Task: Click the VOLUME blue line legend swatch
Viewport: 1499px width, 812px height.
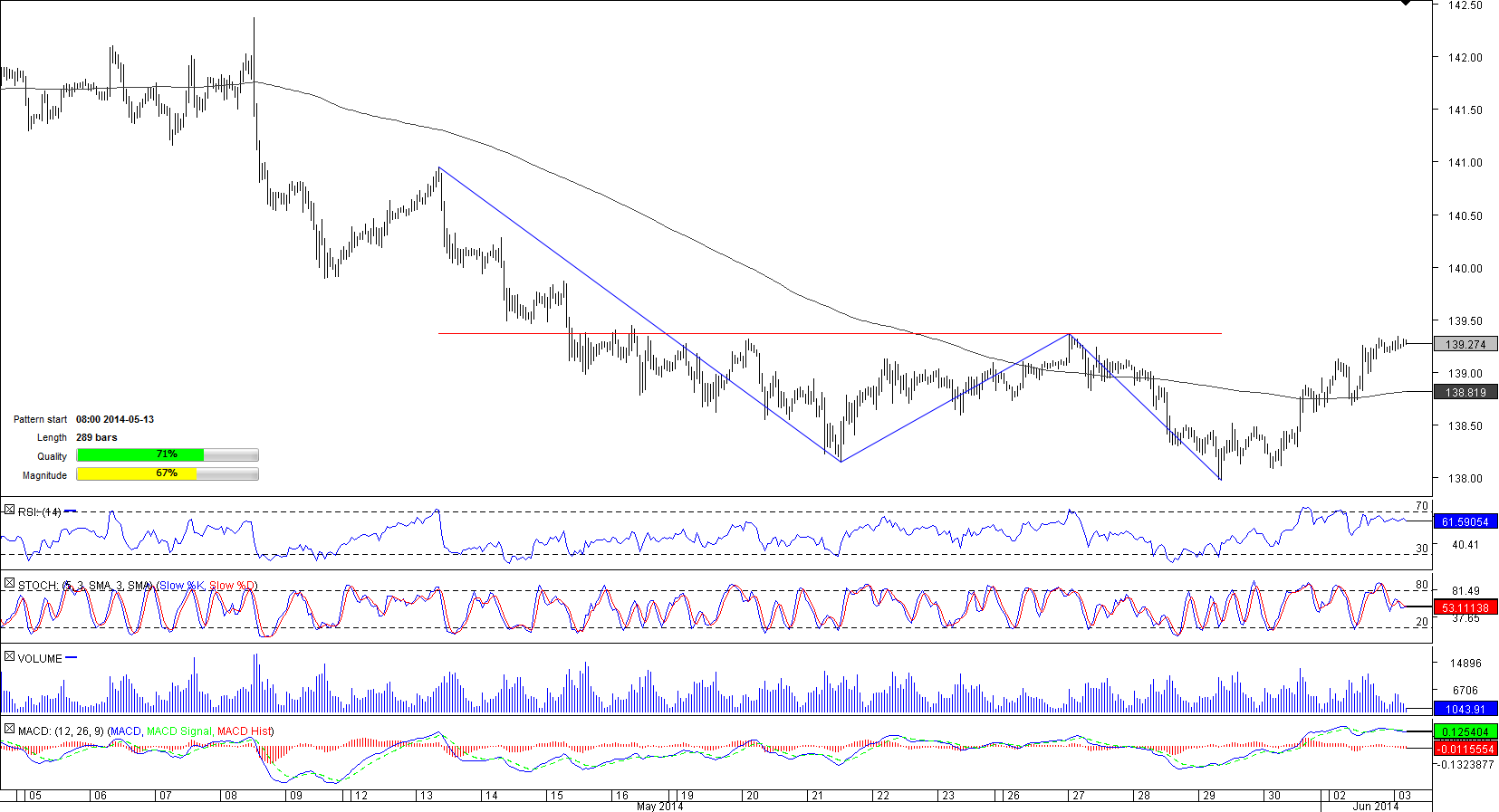Action: (72, 658)
